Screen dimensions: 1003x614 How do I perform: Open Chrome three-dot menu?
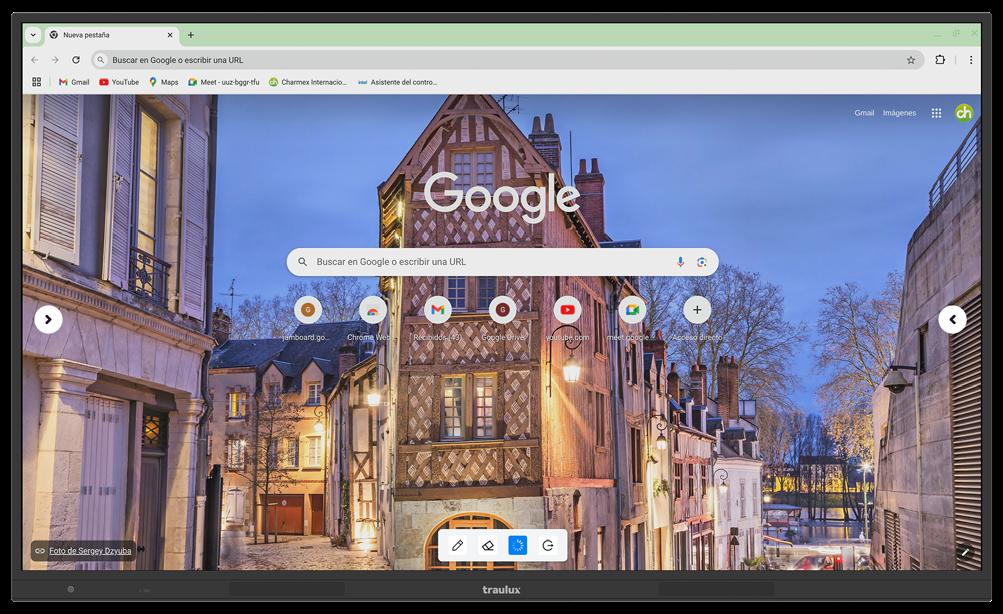click(970, 60)
